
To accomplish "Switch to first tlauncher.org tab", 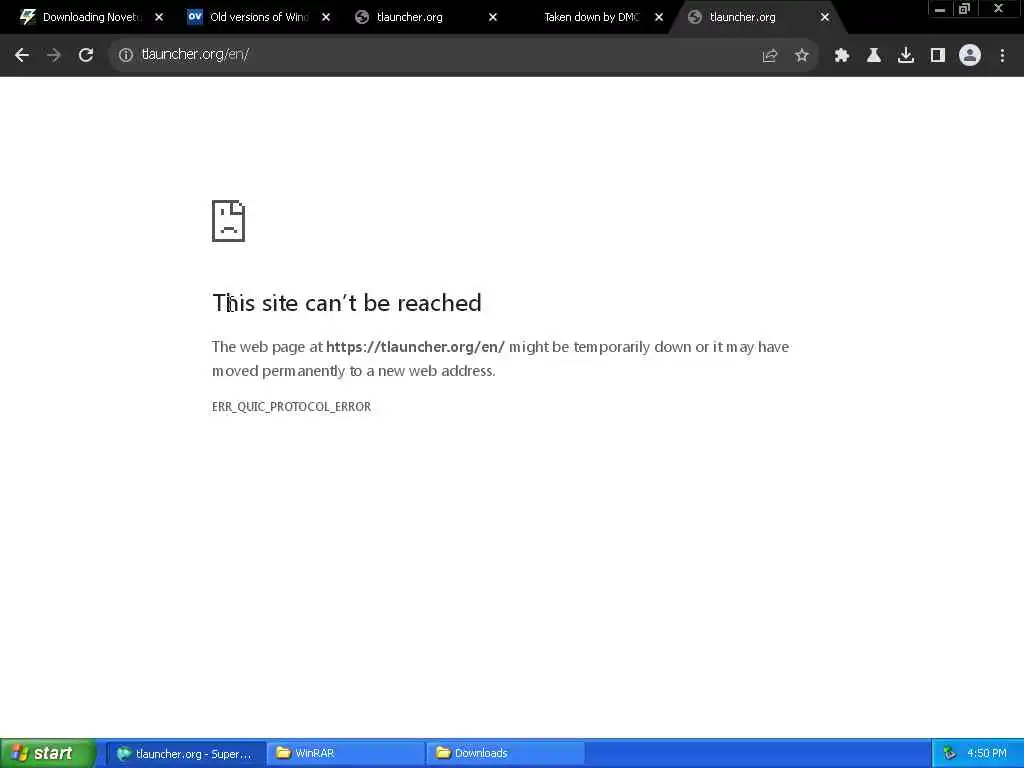I will point(426,17).
